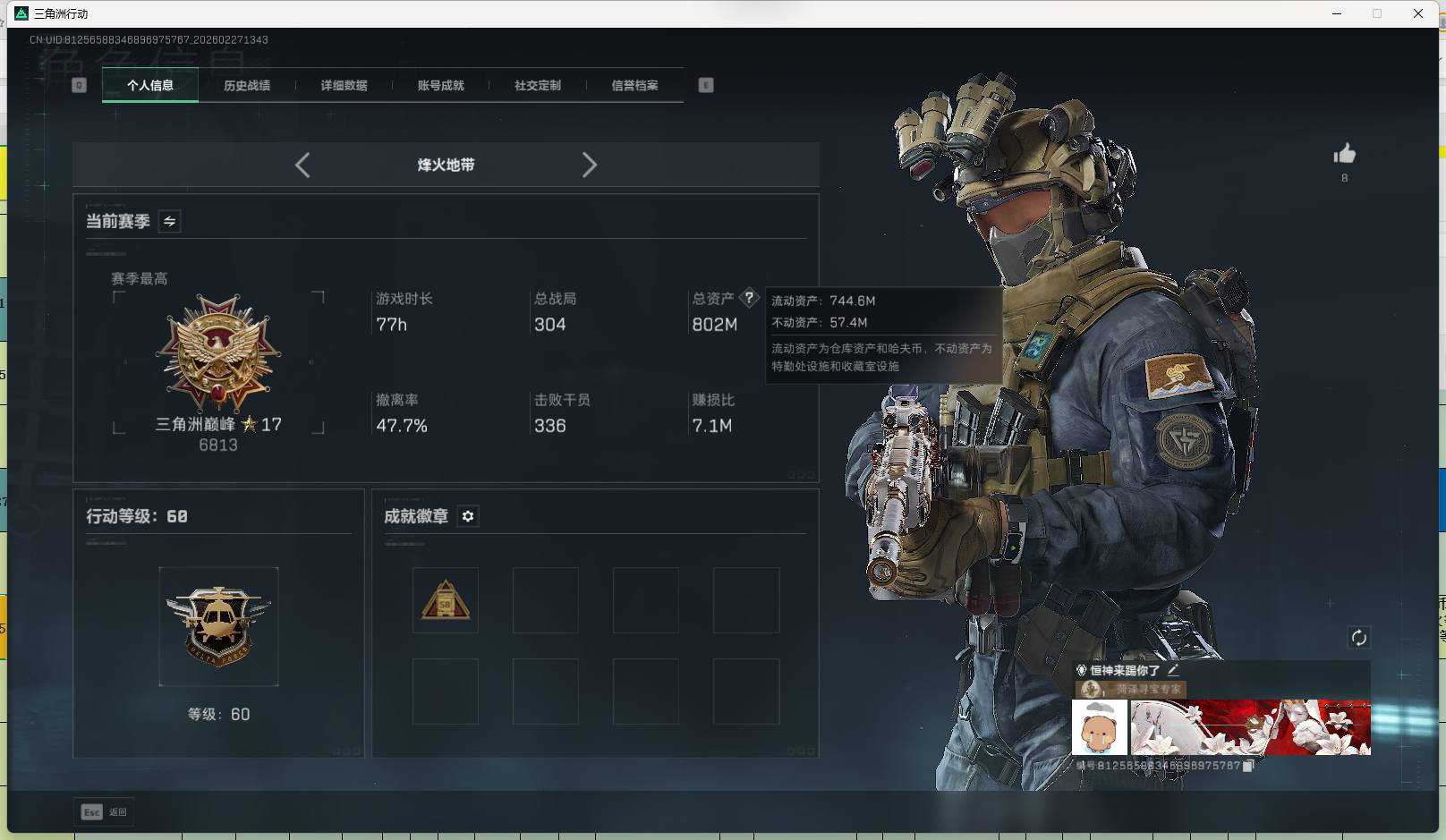This screenshot has height=840, width=1446.
Task: Click the like count 8
Action: pos(1344,178)
